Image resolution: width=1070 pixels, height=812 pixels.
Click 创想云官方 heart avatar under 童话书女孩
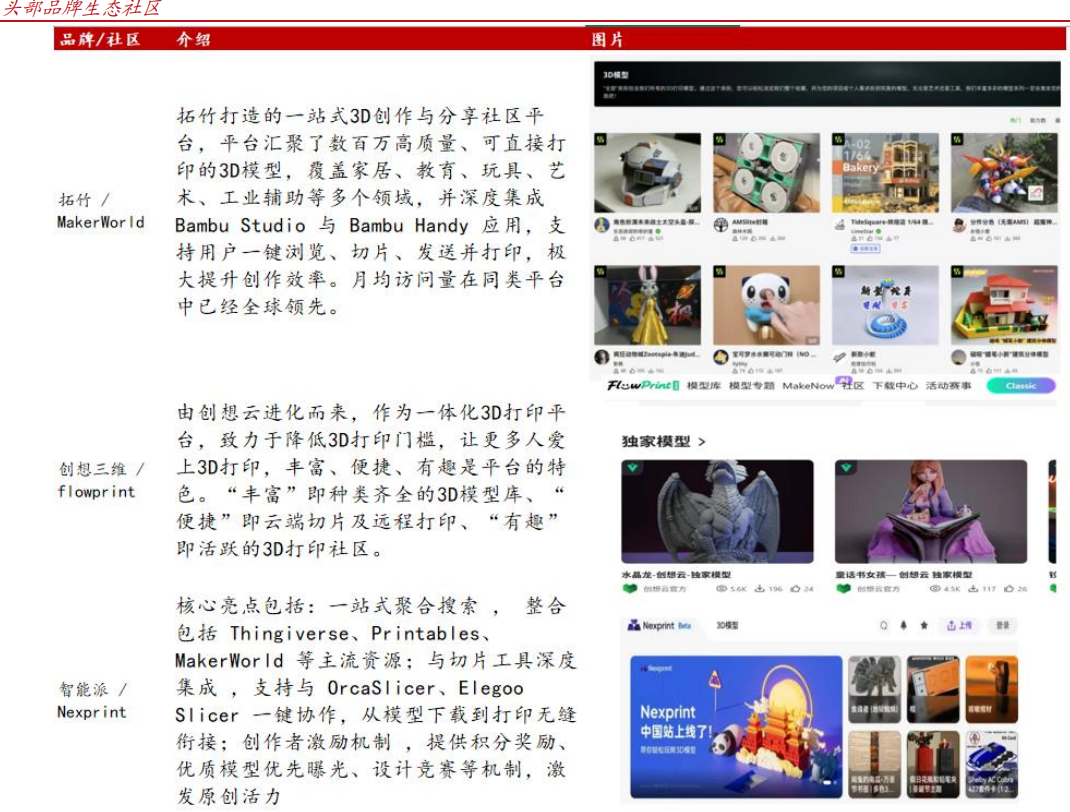pyautogui.click(x=843, y=588)
